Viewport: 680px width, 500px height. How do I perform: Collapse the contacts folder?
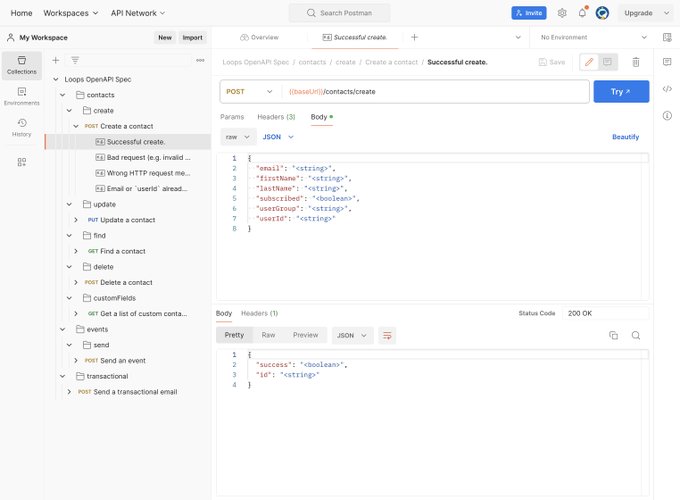(x=63, y=95)
